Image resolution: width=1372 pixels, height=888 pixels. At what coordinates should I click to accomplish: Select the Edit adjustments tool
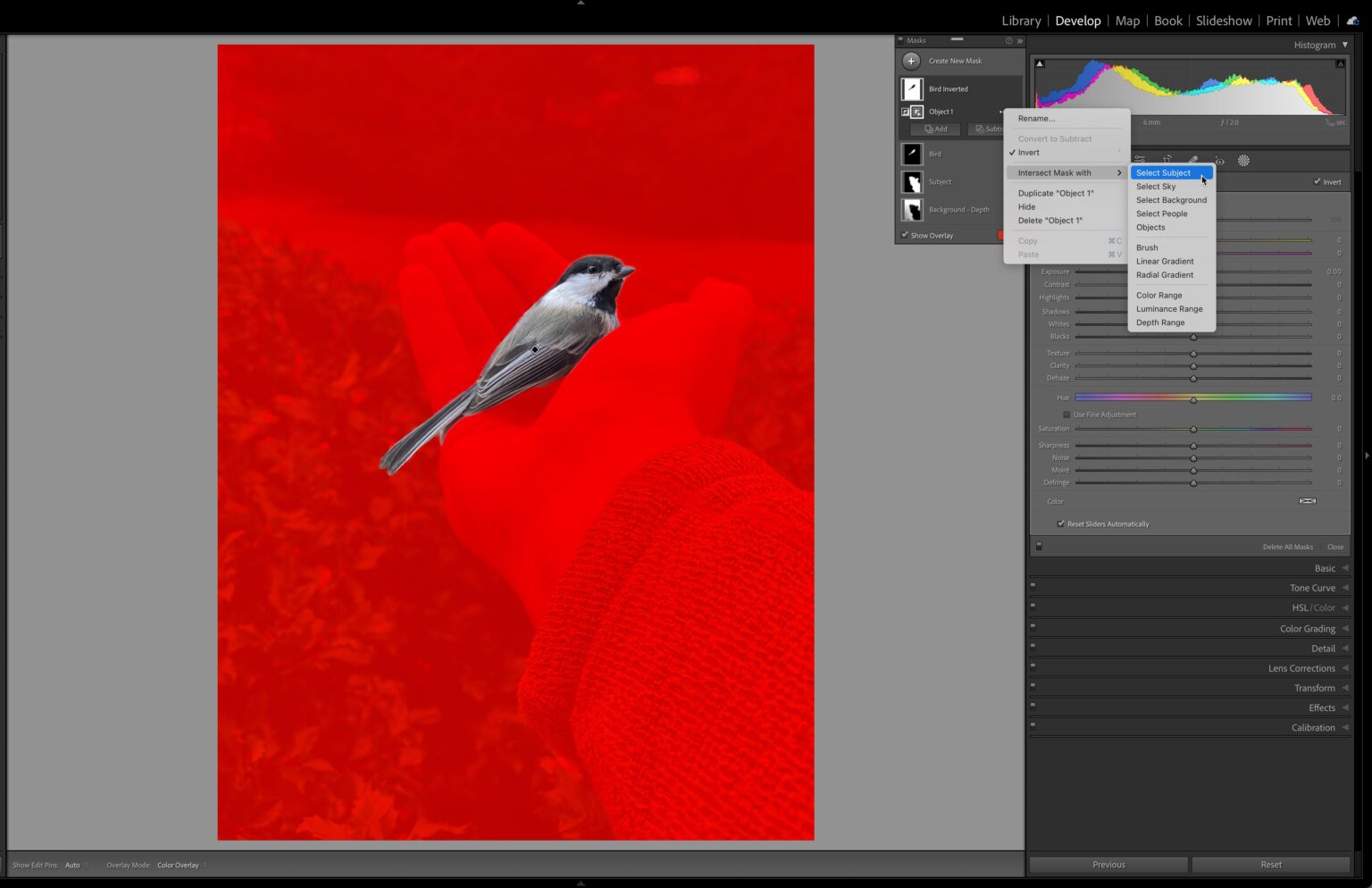point(1142,159)
